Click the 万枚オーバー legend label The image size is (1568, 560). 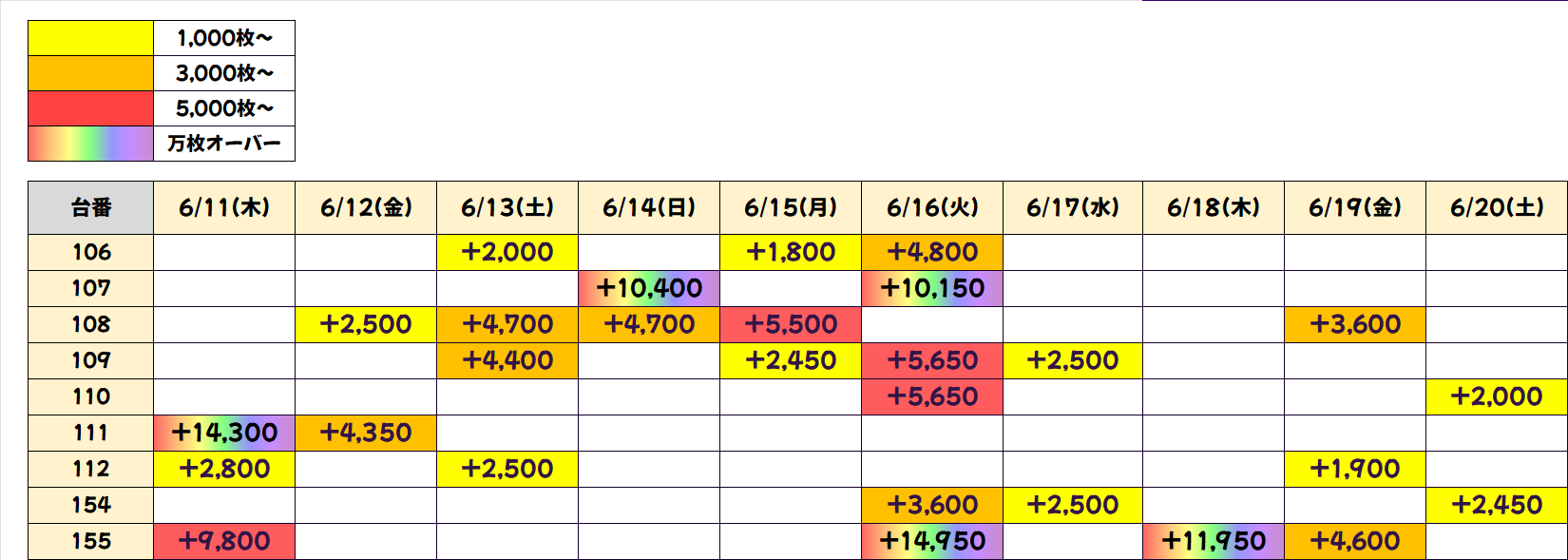pyautogui.click(x=224, y=144)
